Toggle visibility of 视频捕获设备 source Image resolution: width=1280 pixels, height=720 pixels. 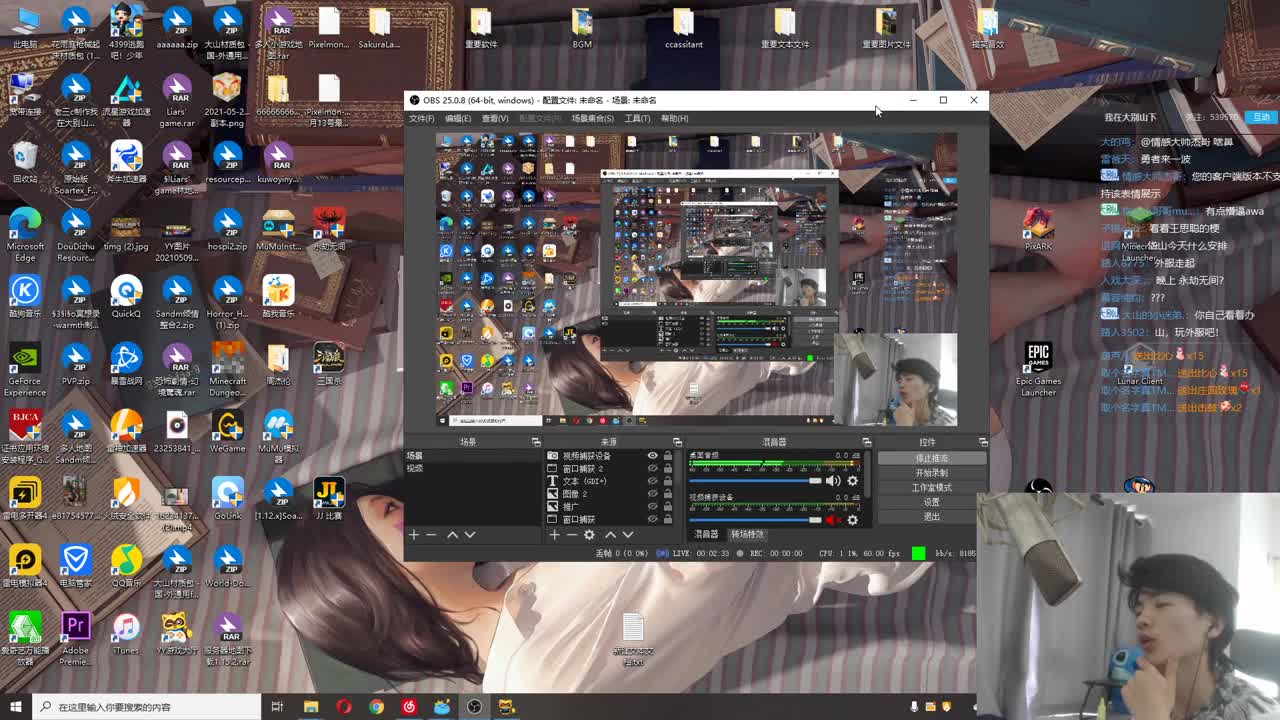coord(653,456)
